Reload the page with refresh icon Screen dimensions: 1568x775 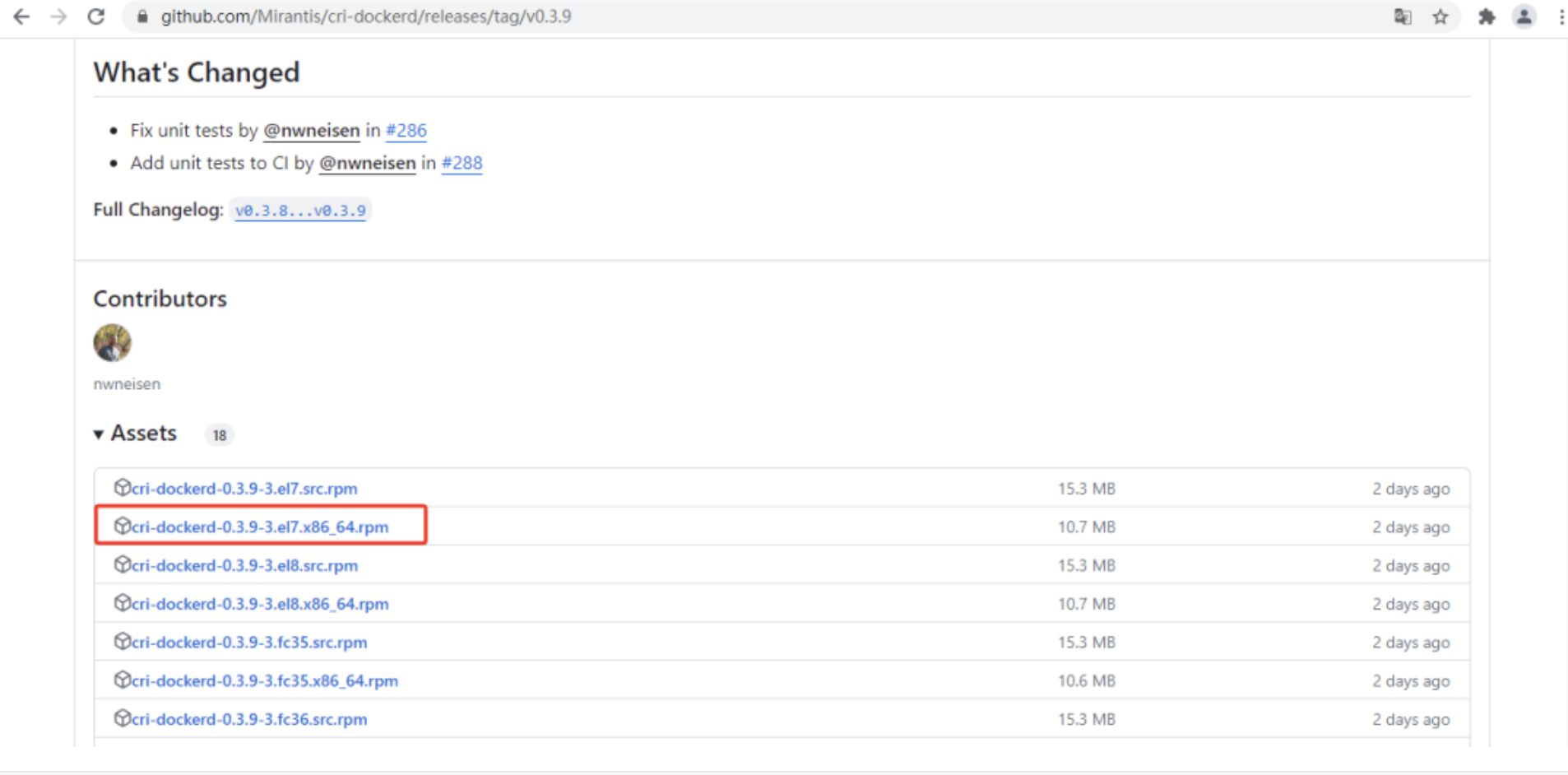[x=96, y=16]
